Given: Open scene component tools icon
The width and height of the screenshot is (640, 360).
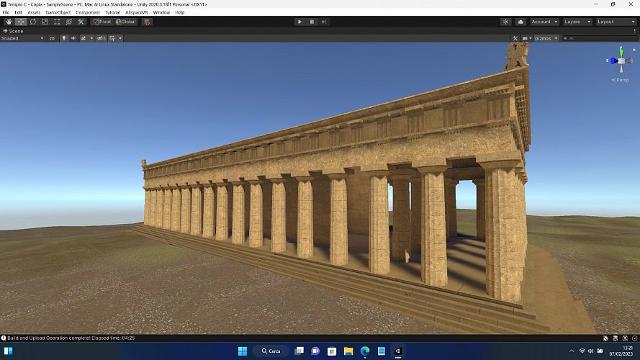Looking at the screenshot, I should 515,38.
